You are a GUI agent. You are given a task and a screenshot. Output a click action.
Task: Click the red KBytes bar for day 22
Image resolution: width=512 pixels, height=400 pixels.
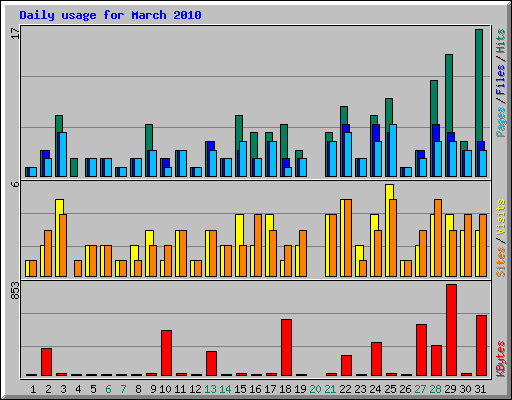click(347, 366)
